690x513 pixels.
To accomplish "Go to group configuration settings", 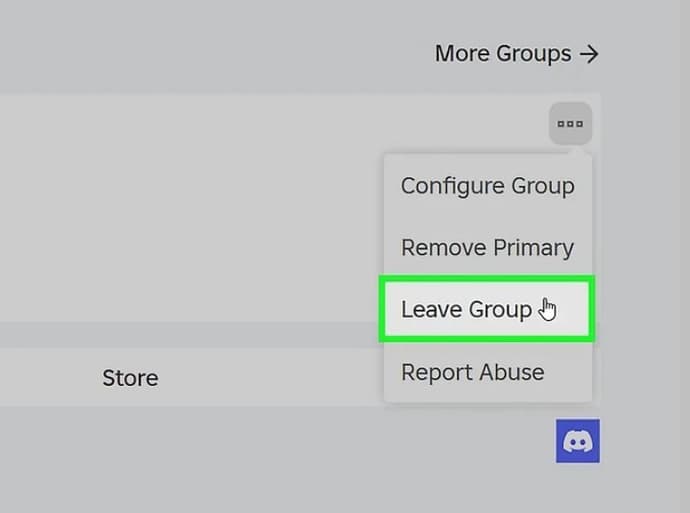I will click(x=487, y=186).
